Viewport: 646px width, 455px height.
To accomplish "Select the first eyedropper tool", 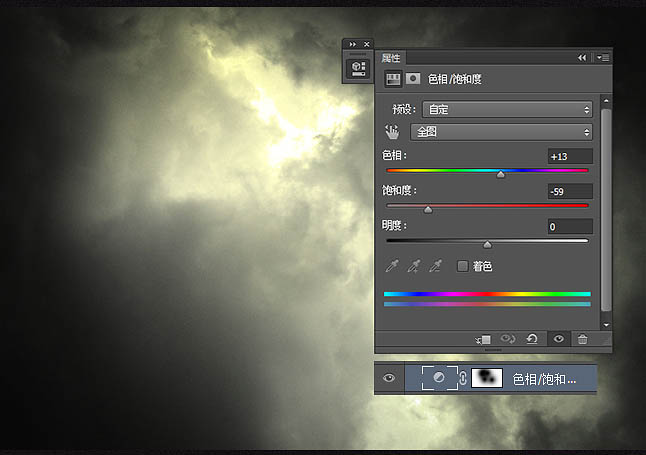I will coord(391,266).
